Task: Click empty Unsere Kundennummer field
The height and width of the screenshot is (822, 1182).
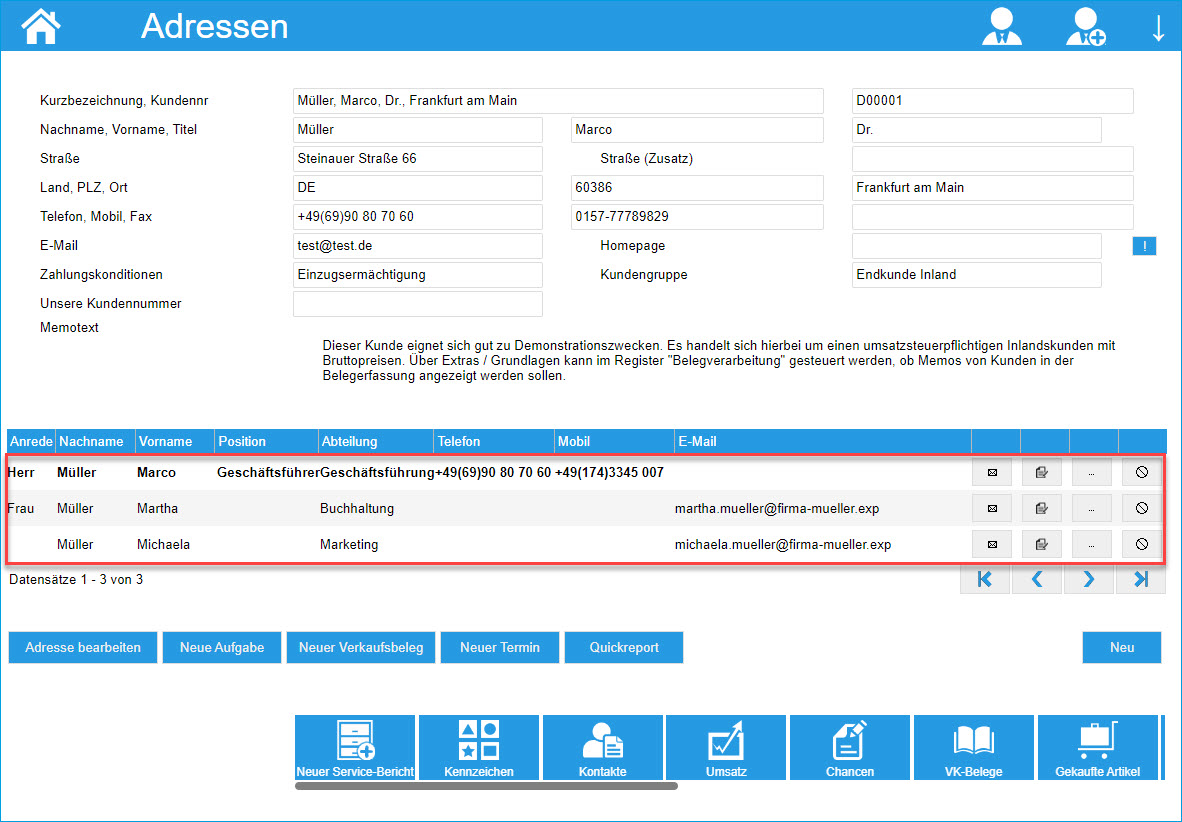Action: (418, 304)
